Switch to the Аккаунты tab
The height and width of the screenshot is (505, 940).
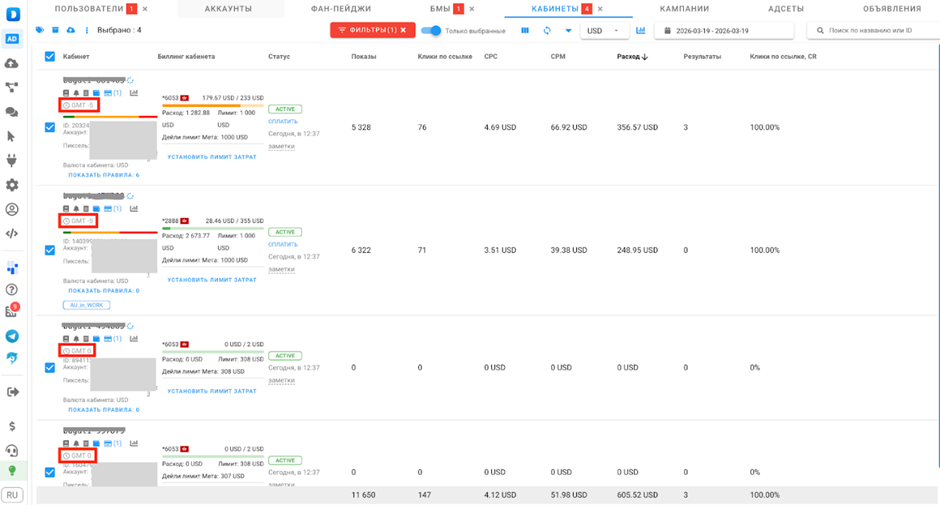coord(228,9)
